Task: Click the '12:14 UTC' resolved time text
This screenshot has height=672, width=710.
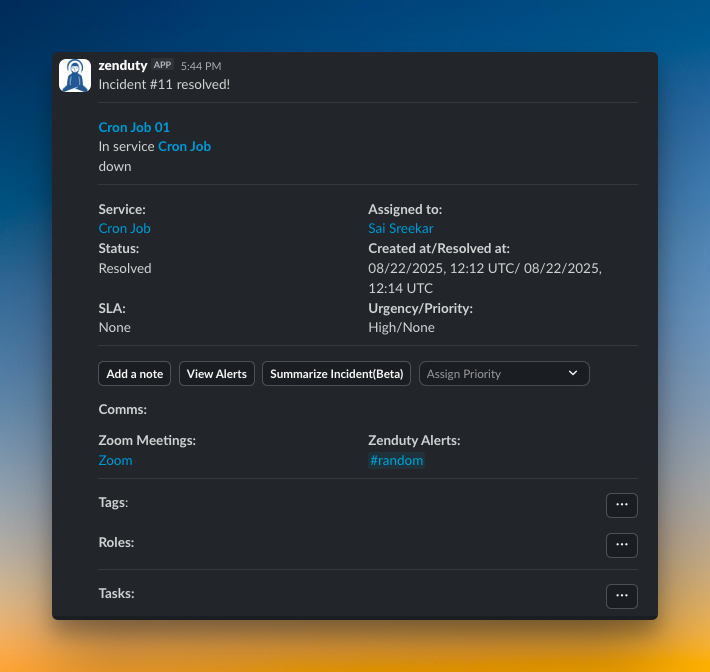Action: [x=400, y=288]
